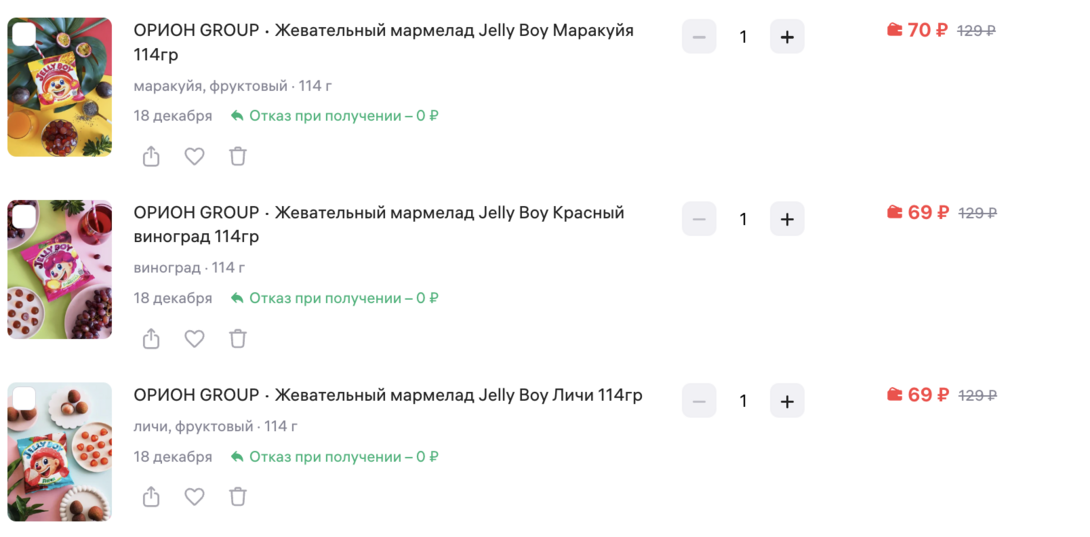Delete Jelly Boy Маракуйя from cart

click(x=237, y=156)
